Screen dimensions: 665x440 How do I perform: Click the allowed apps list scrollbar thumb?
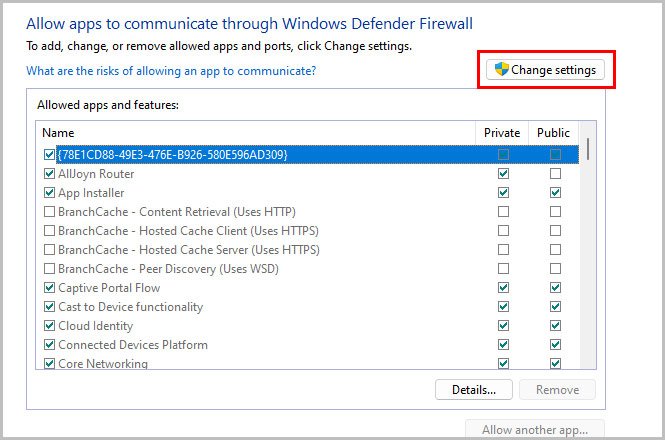(x=588, y=149)
